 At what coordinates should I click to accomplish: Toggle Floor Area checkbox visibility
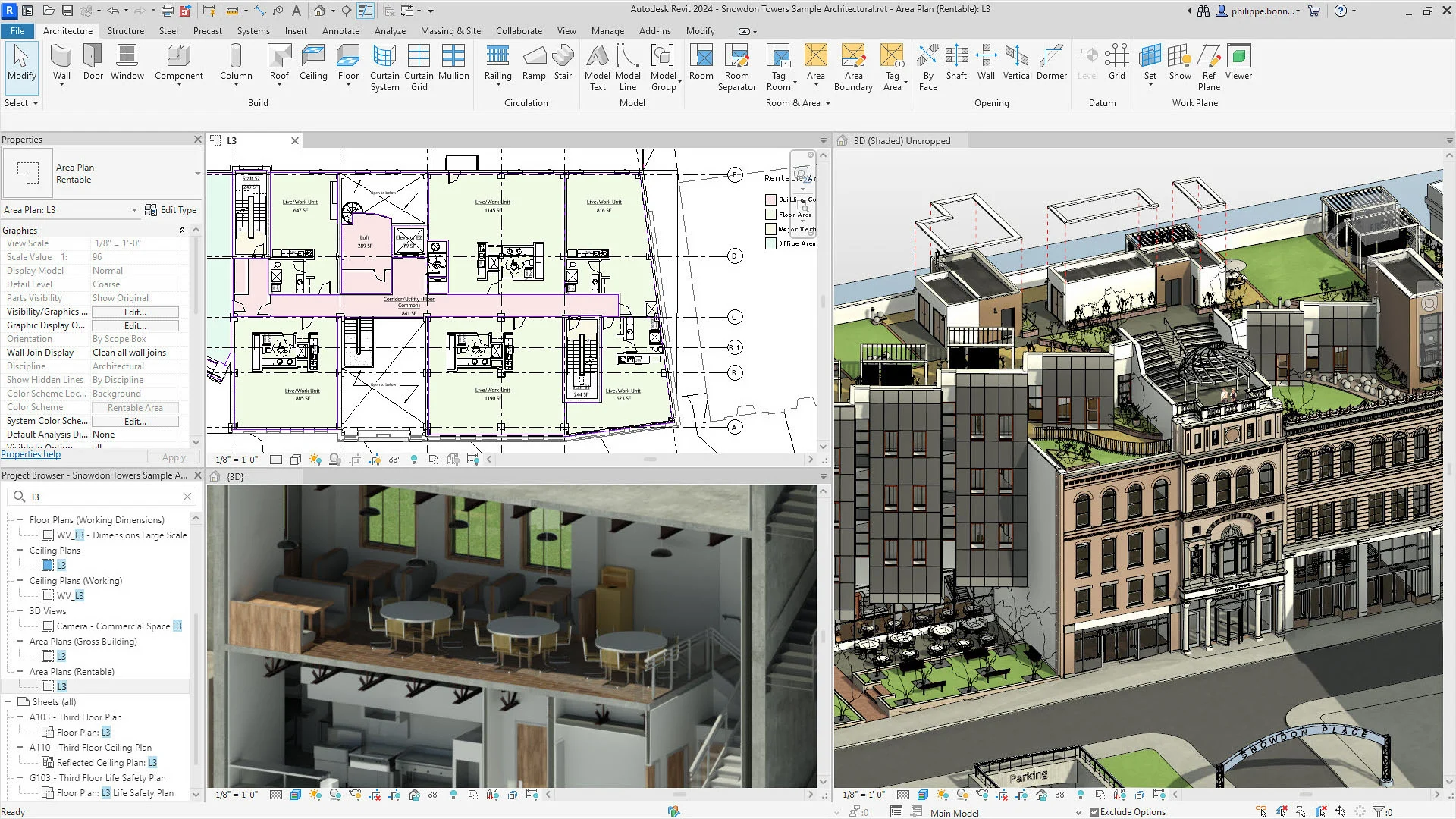click(770, 214)
